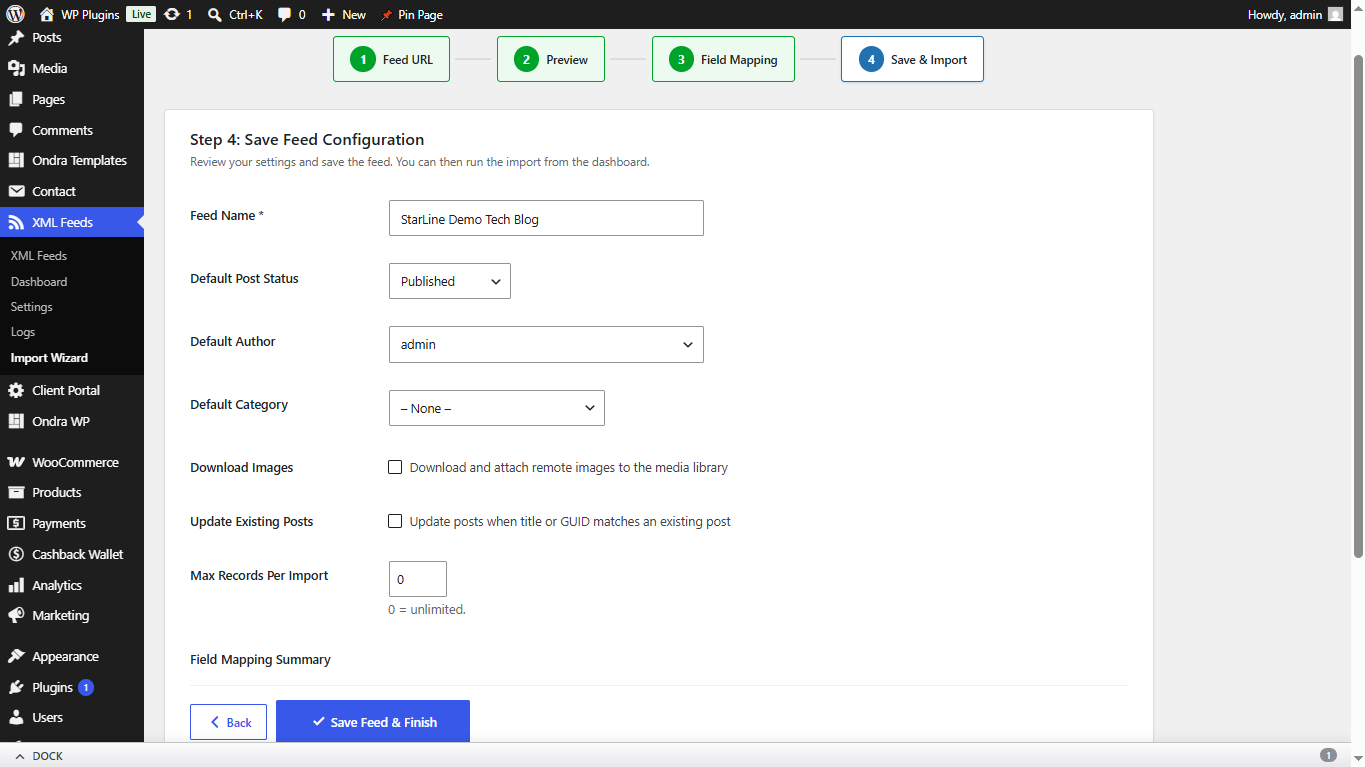This screenshot has height=767, width=1365.
Task: Open search magnifier icon Ctrl+K
Action: coord(215,15)
